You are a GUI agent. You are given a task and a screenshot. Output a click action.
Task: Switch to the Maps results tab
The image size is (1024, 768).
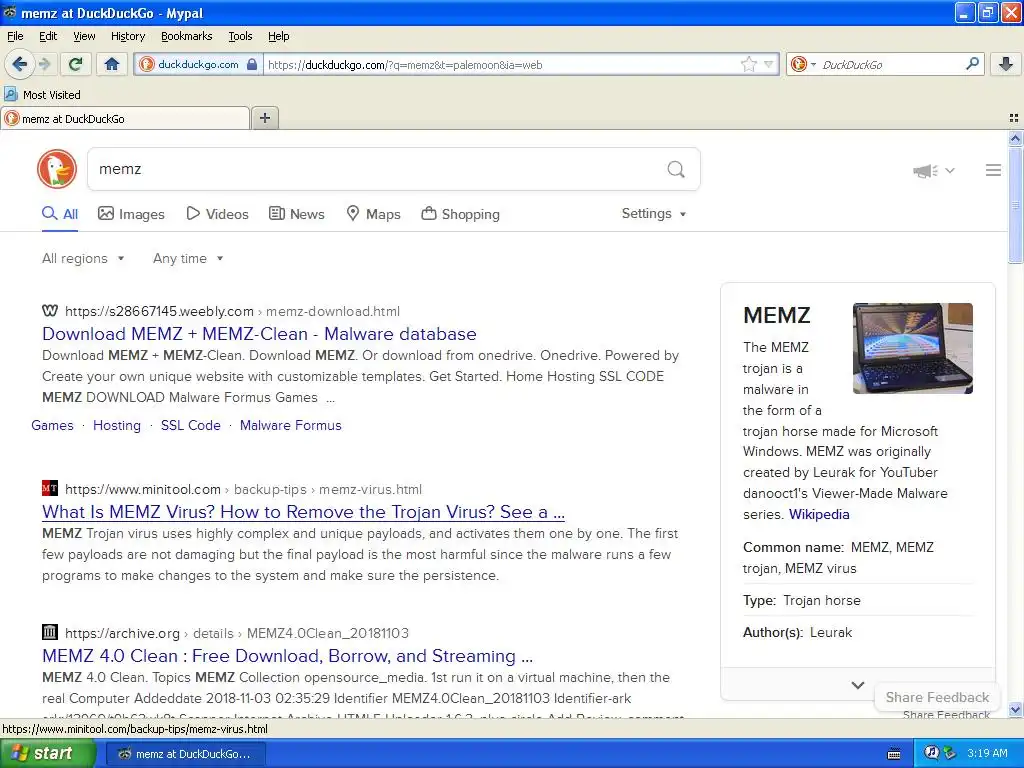click(x=374, y=214)
